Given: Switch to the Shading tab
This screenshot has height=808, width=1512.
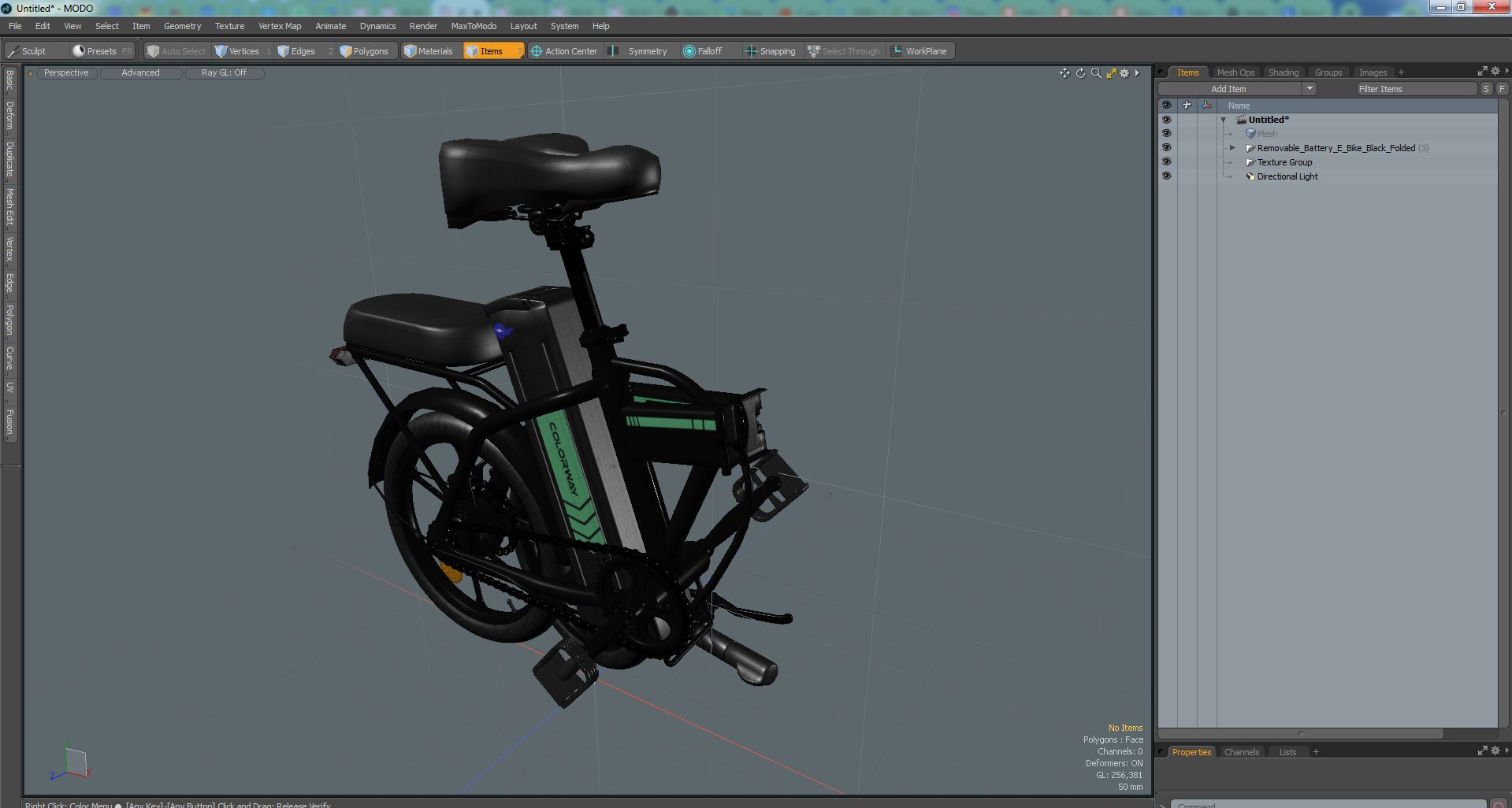Looking at the screenshot, I should 1283,72.
